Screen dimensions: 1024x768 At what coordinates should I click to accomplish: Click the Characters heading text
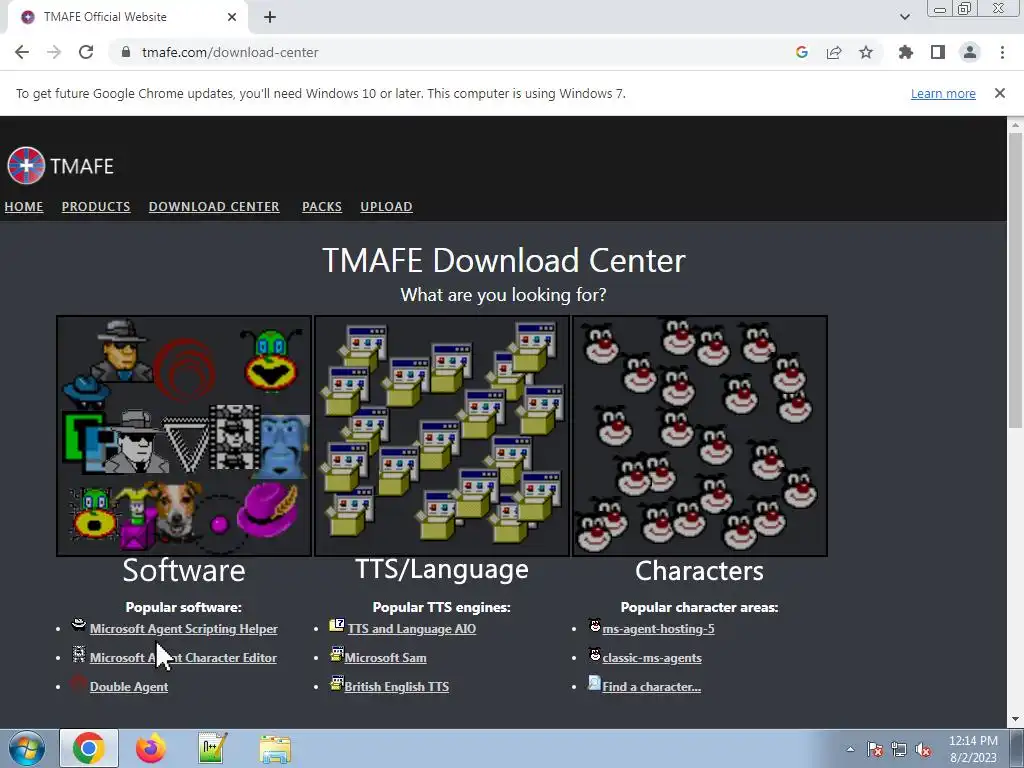699,571
